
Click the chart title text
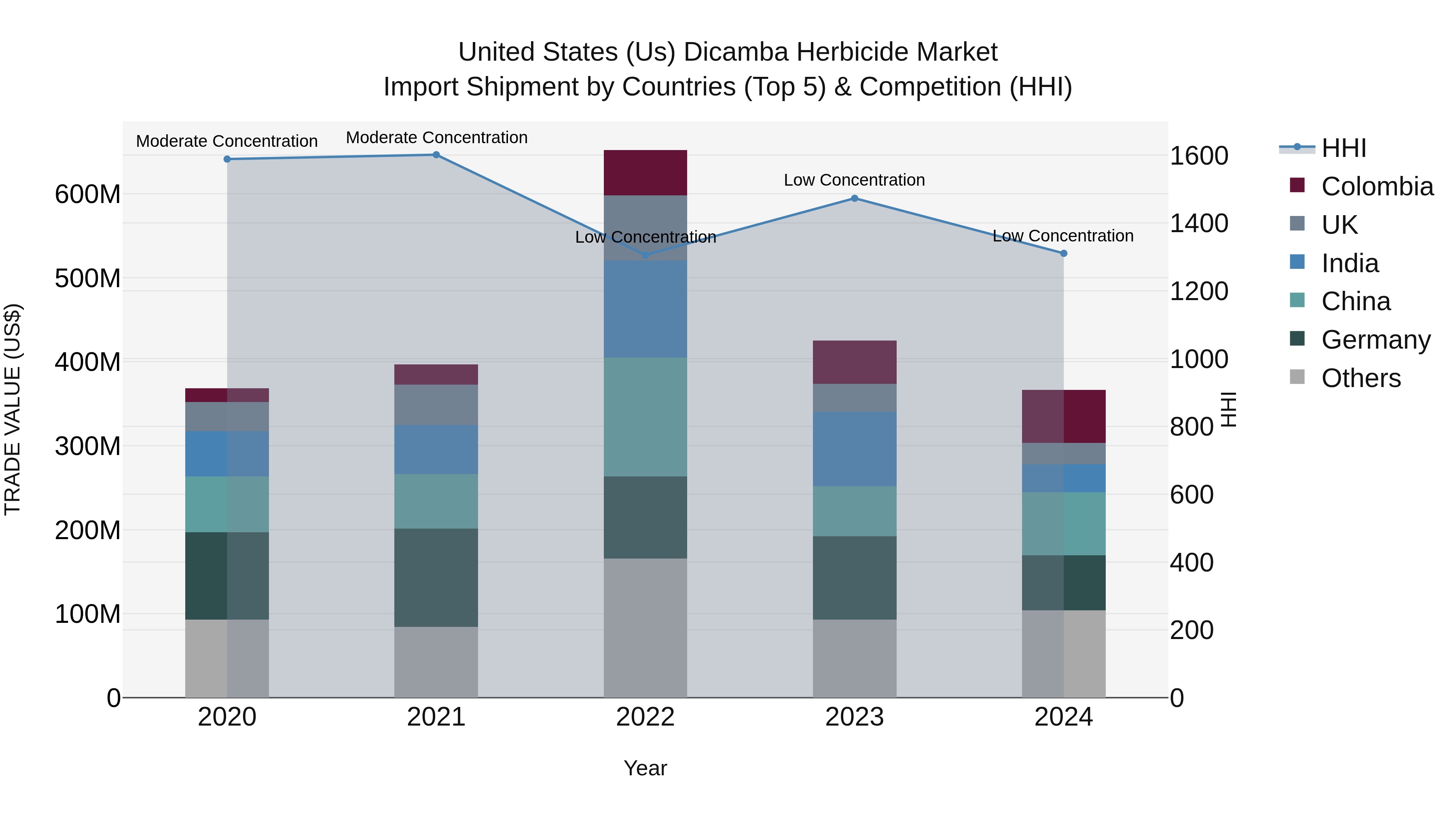728,69
